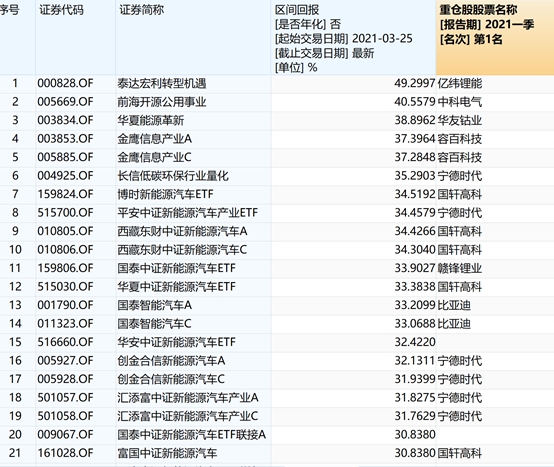Select code cell 000828.OF
This screenshot has width=554, height=467.
pos(65,83)
